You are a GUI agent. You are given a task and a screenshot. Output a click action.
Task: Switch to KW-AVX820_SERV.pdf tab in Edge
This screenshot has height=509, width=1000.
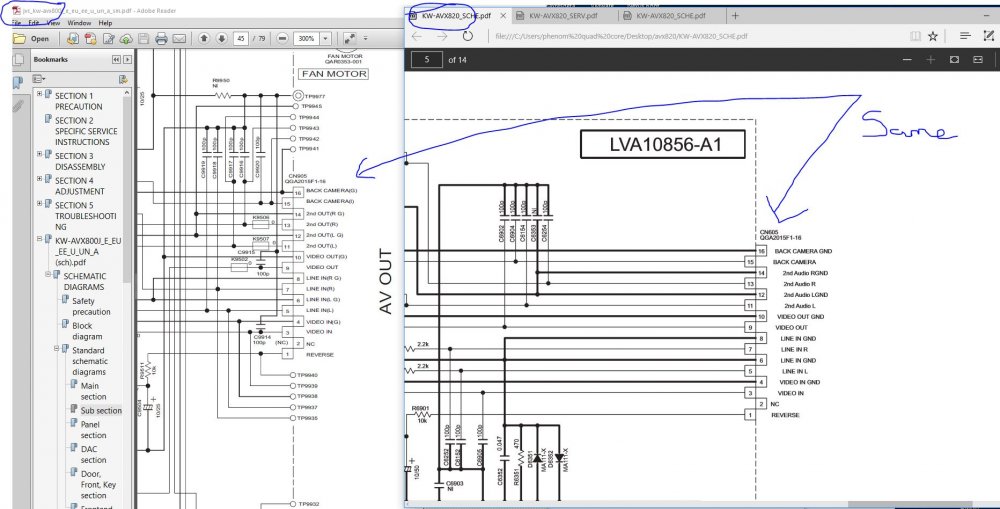coord(563,15)
